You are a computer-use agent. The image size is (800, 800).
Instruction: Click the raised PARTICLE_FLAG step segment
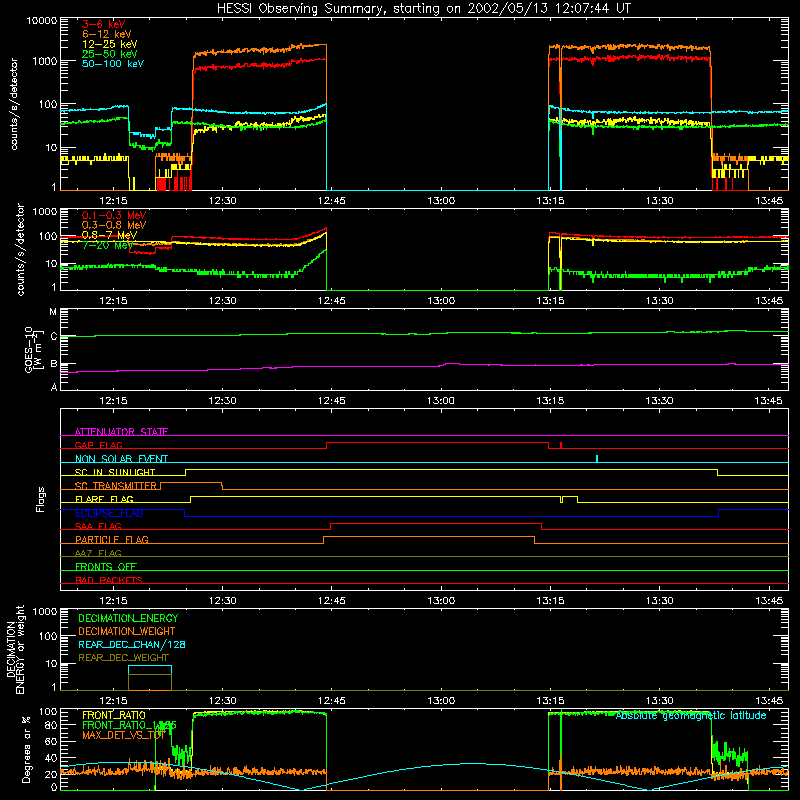coord(429,537)
